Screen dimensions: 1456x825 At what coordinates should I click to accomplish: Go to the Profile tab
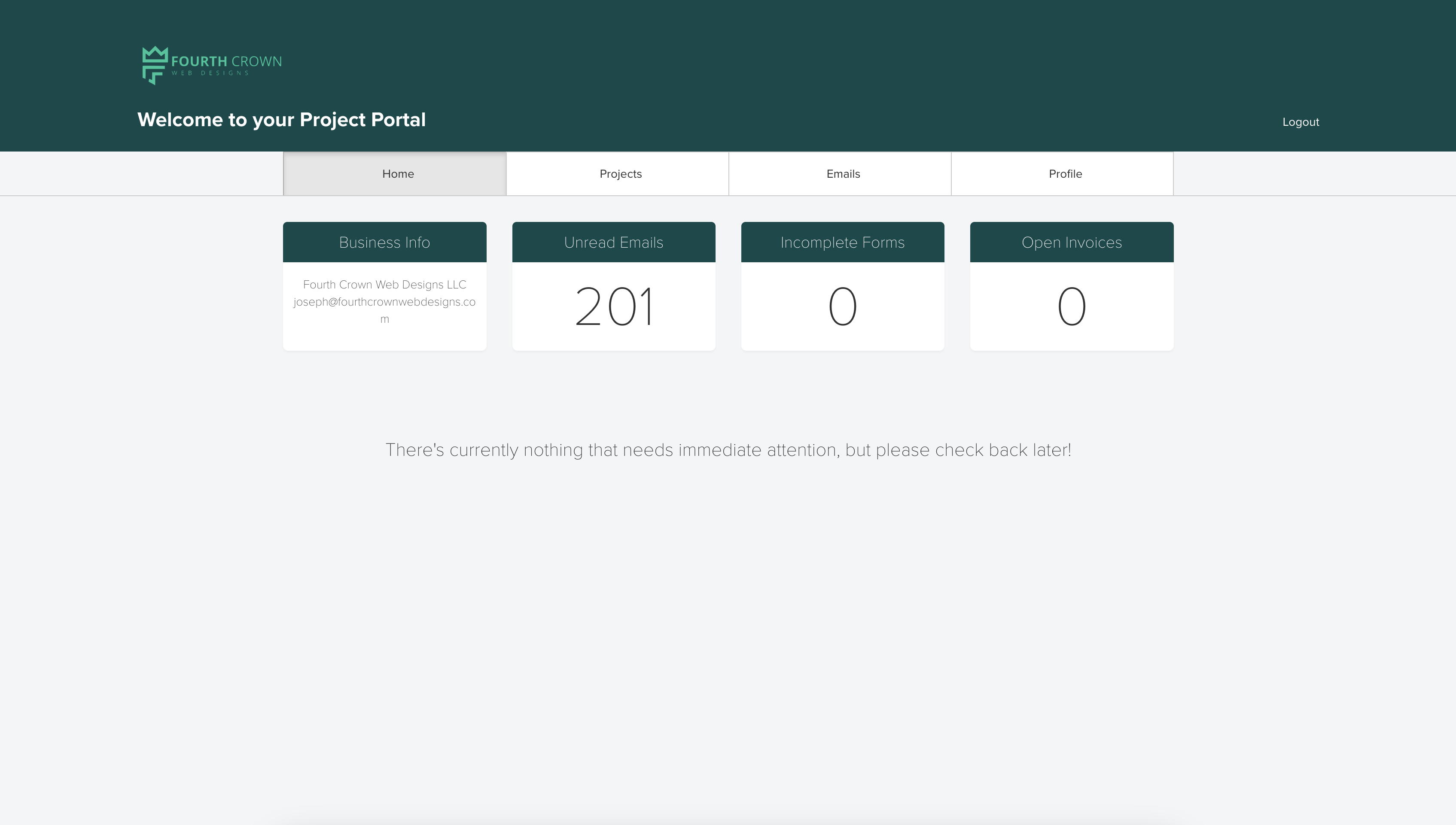(x=1065, y=174)
